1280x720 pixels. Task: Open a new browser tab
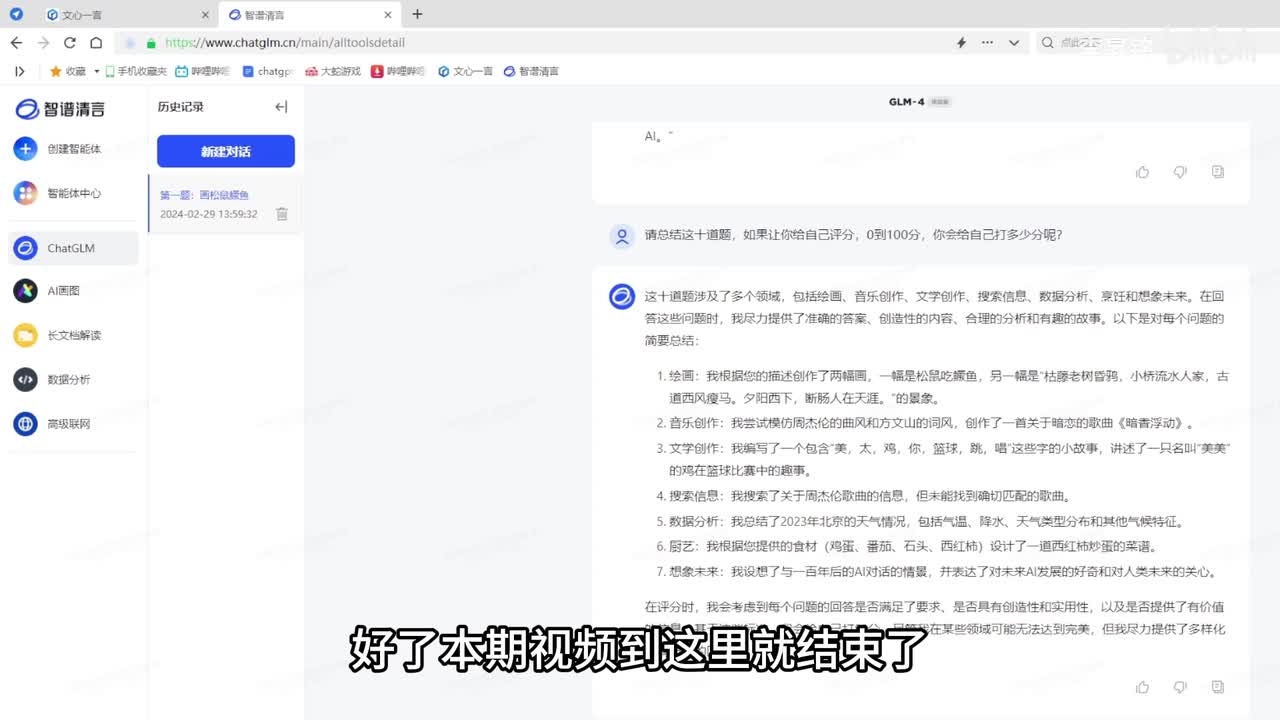click(417, 14)
